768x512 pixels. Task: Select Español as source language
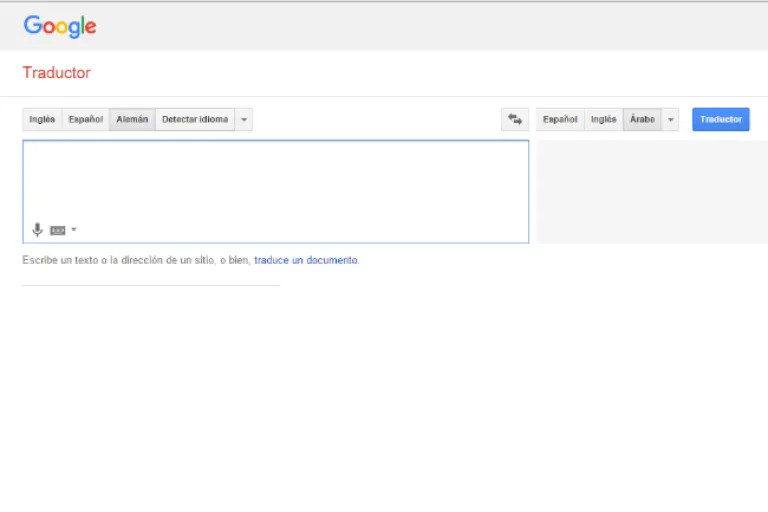[85, 119]
